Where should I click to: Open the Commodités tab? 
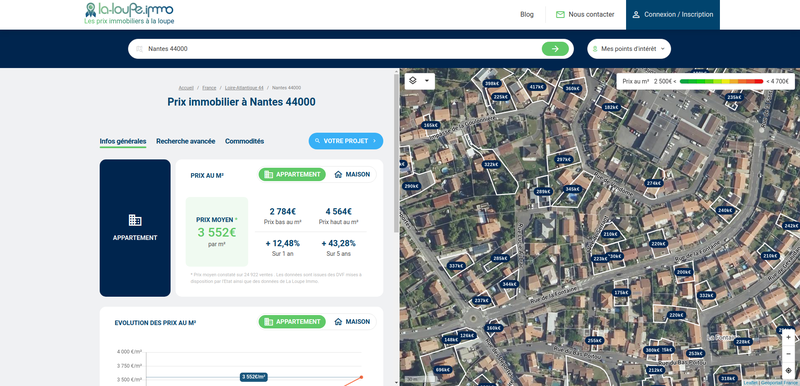244,141
